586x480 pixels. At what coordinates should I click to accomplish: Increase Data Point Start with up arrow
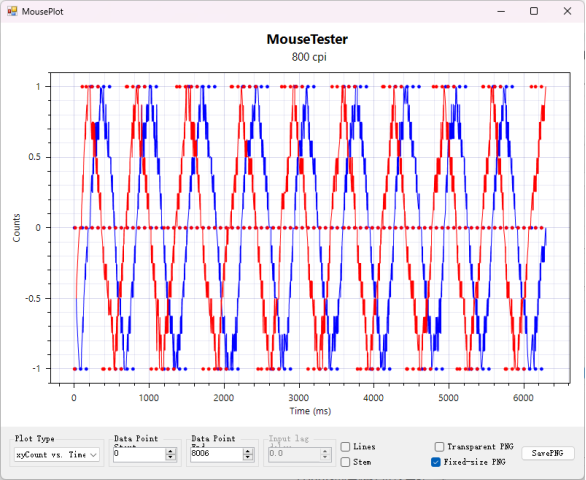170,451
